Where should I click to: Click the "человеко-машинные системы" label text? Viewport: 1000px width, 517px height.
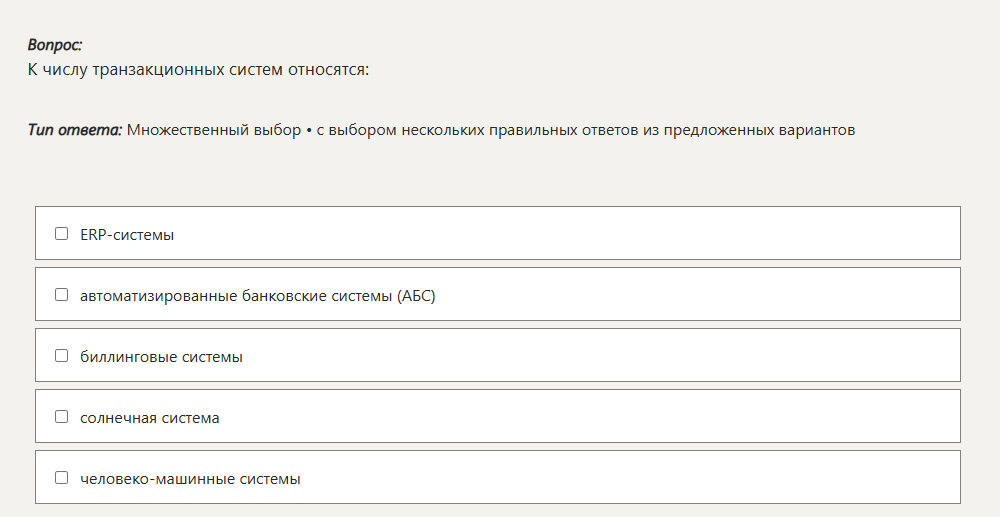[190, 479]
